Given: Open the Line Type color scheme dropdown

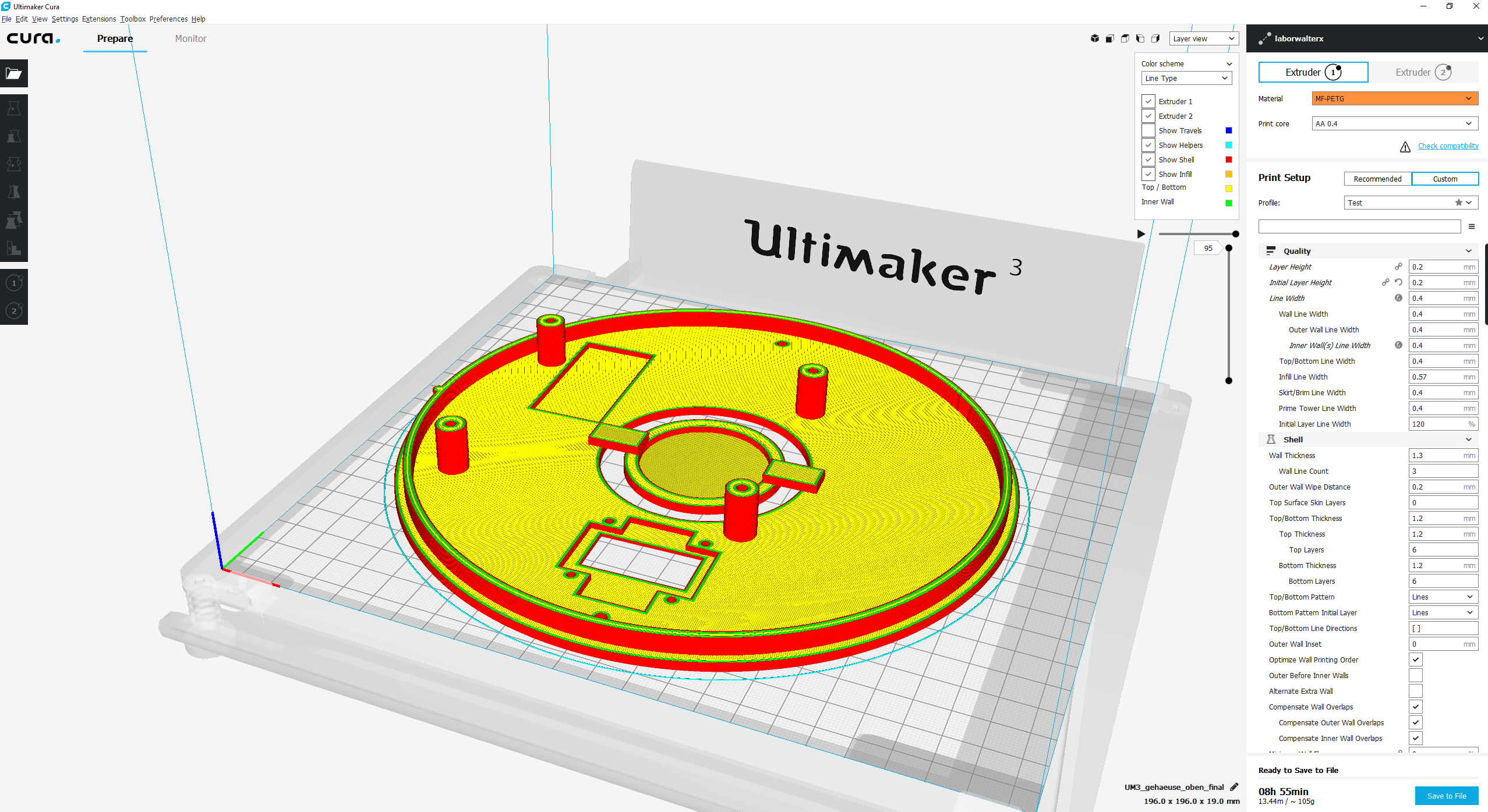Looking at the screenshot, I should (x=1186, y=78).
